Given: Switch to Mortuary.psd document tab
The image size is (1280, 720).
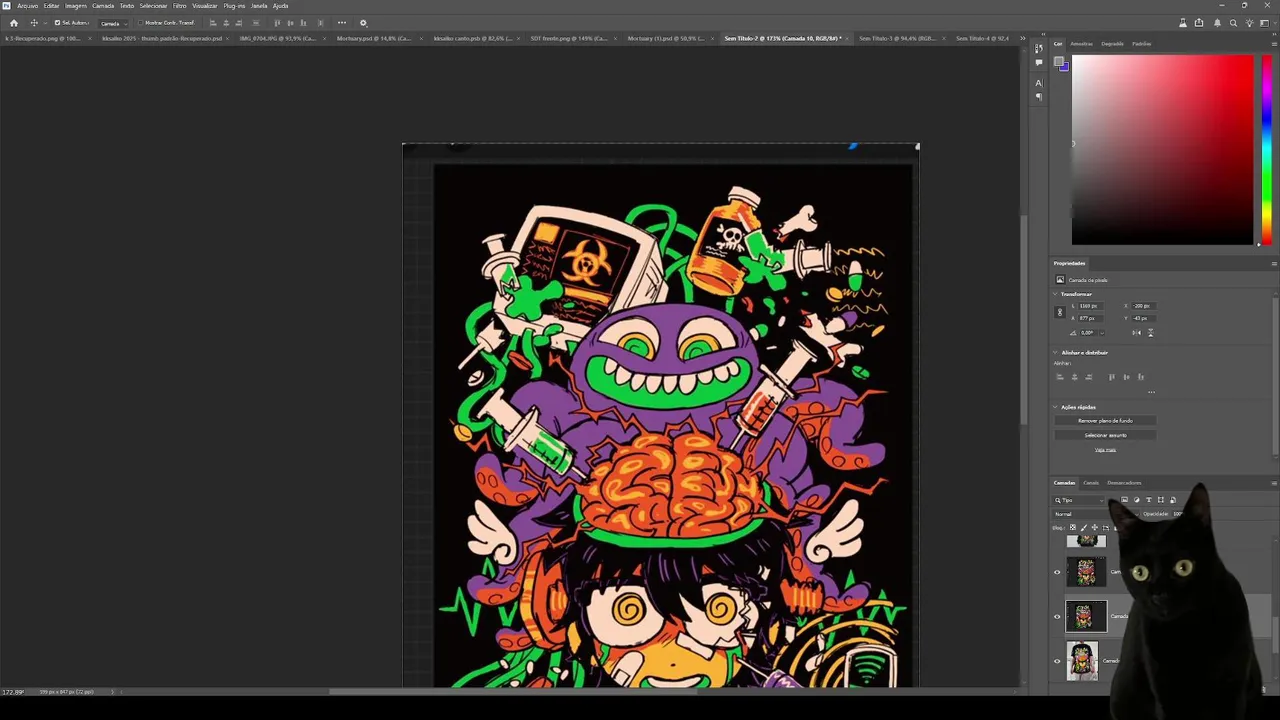Looking at the screenshot, I should click(x=374, y=38).
